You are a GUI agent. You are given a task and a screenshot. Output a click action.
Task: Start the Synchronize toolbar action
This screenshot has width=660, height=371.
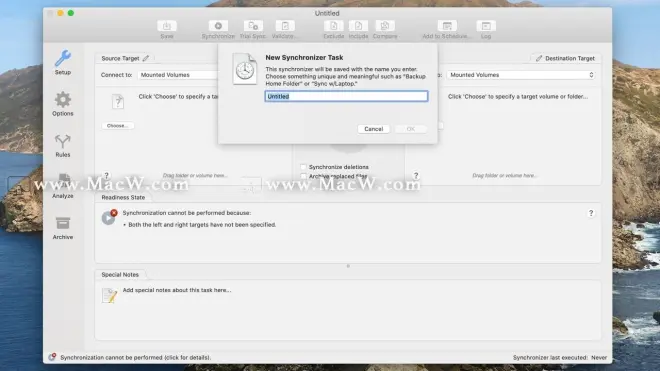[218, 26]
